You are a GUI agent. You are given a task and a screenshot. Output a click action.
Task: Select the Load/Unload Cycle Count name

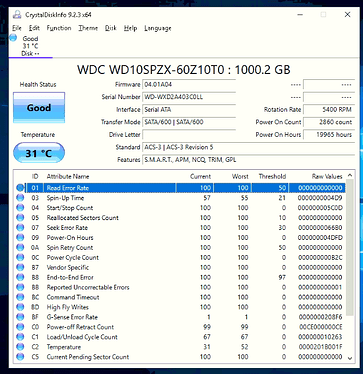click(x=82, y=337)
